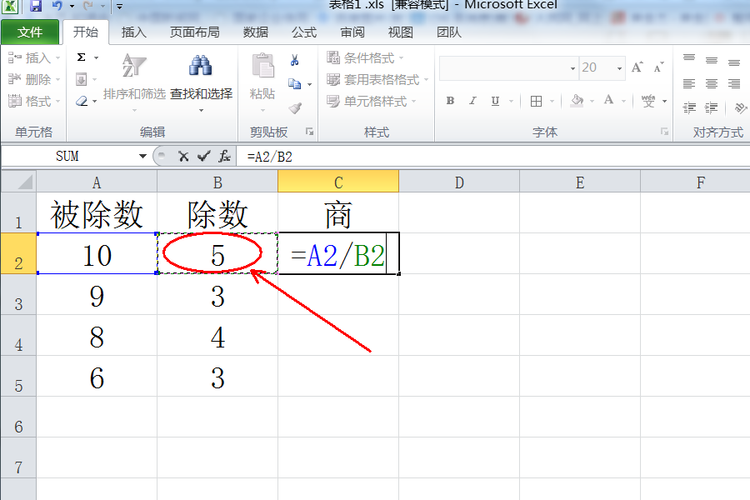Toggle Underline formatting

click(x=496, y=101)
